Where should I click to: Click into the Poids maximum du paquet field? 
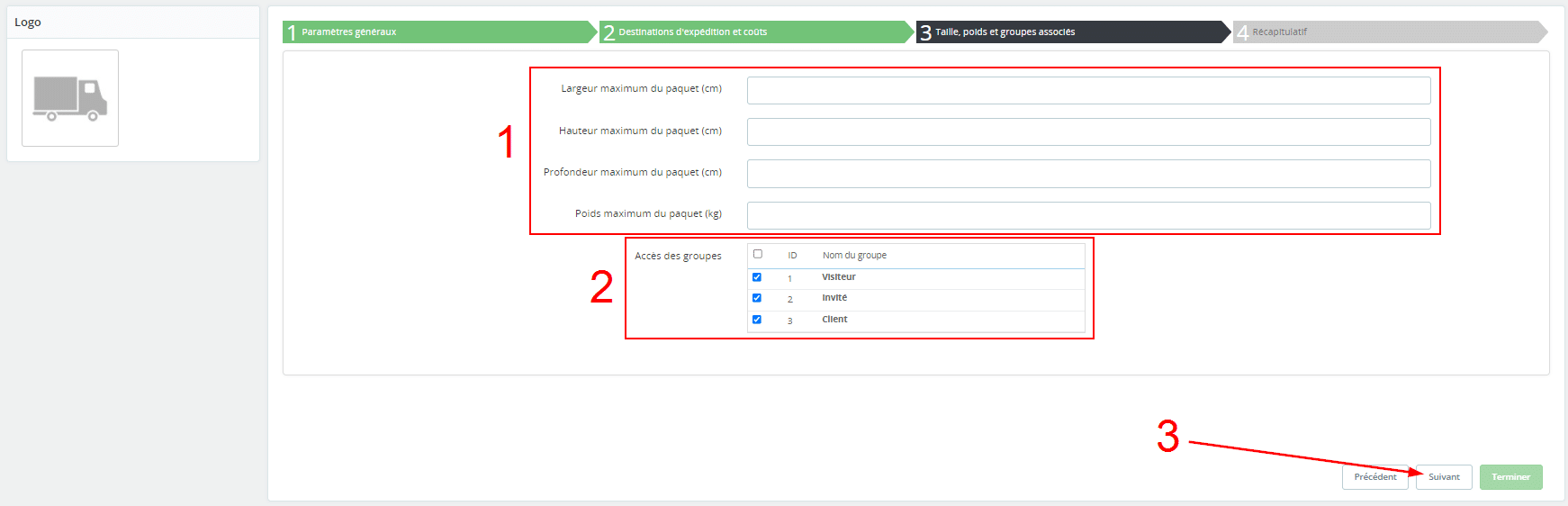coord(1088,215)
